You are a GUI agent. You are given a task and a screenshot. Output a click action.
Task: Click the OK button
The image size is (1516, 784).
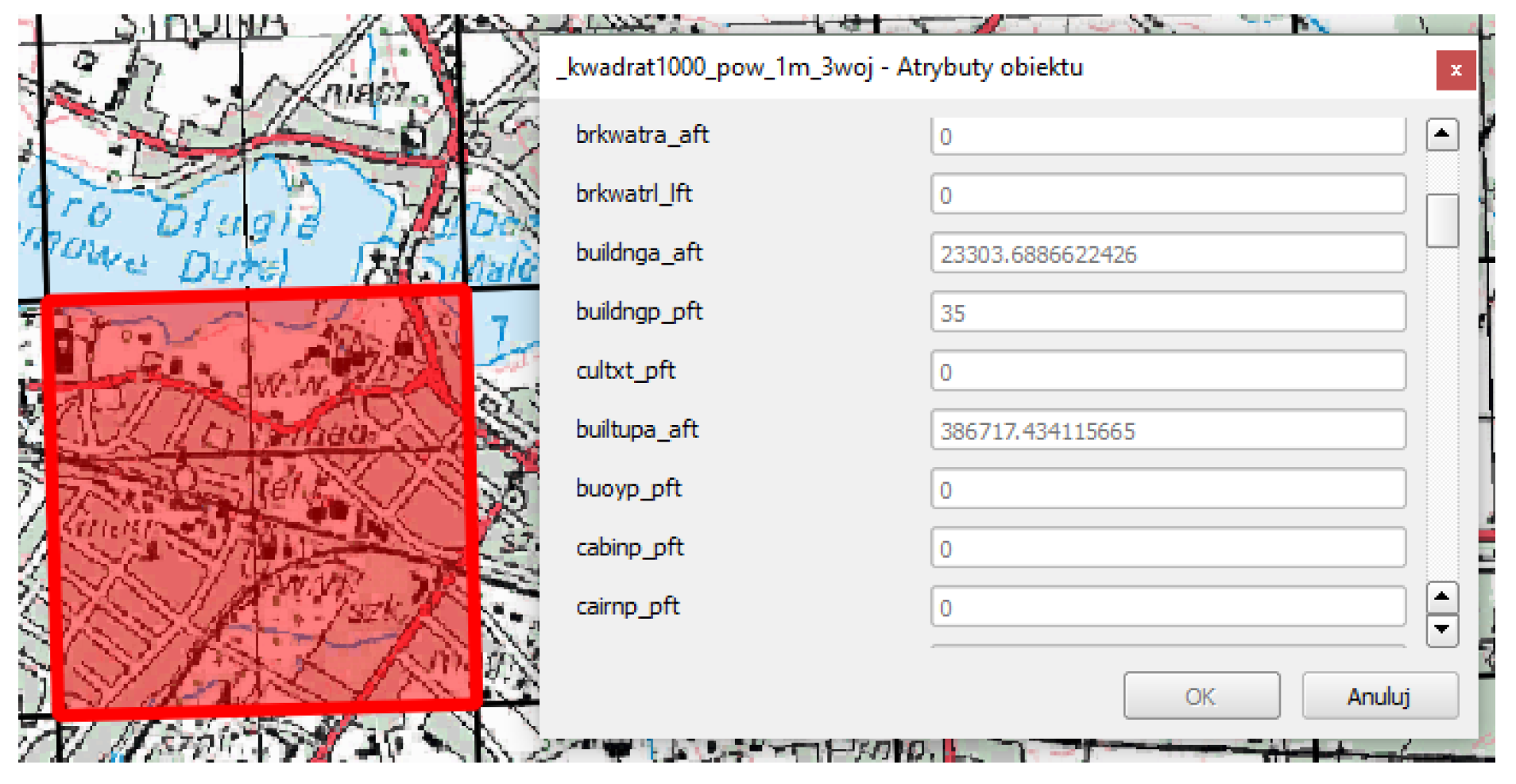[1201, 696]
